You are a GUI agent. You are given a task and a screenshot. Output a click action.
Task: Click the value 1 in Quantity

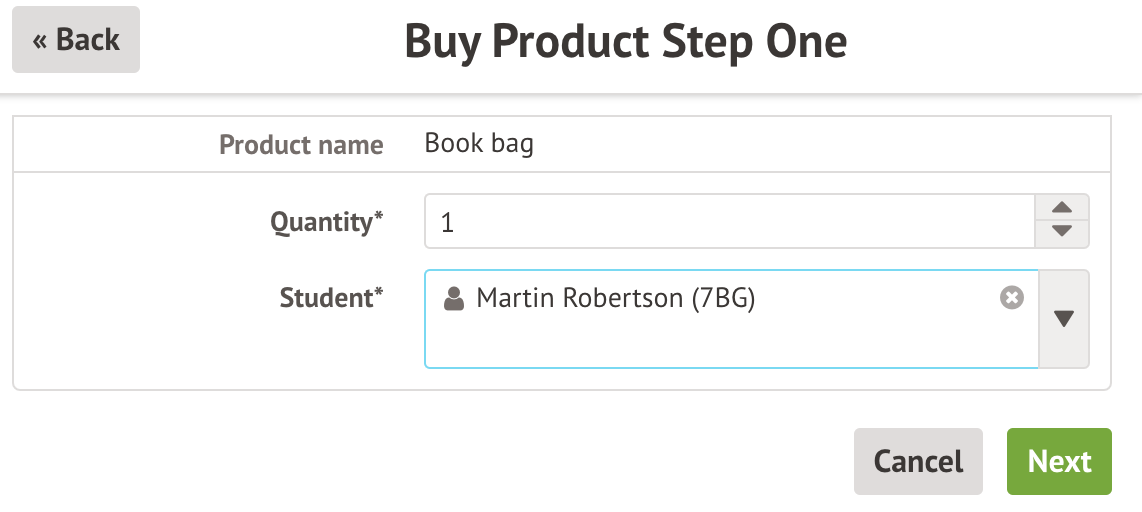tap(447, 222)
